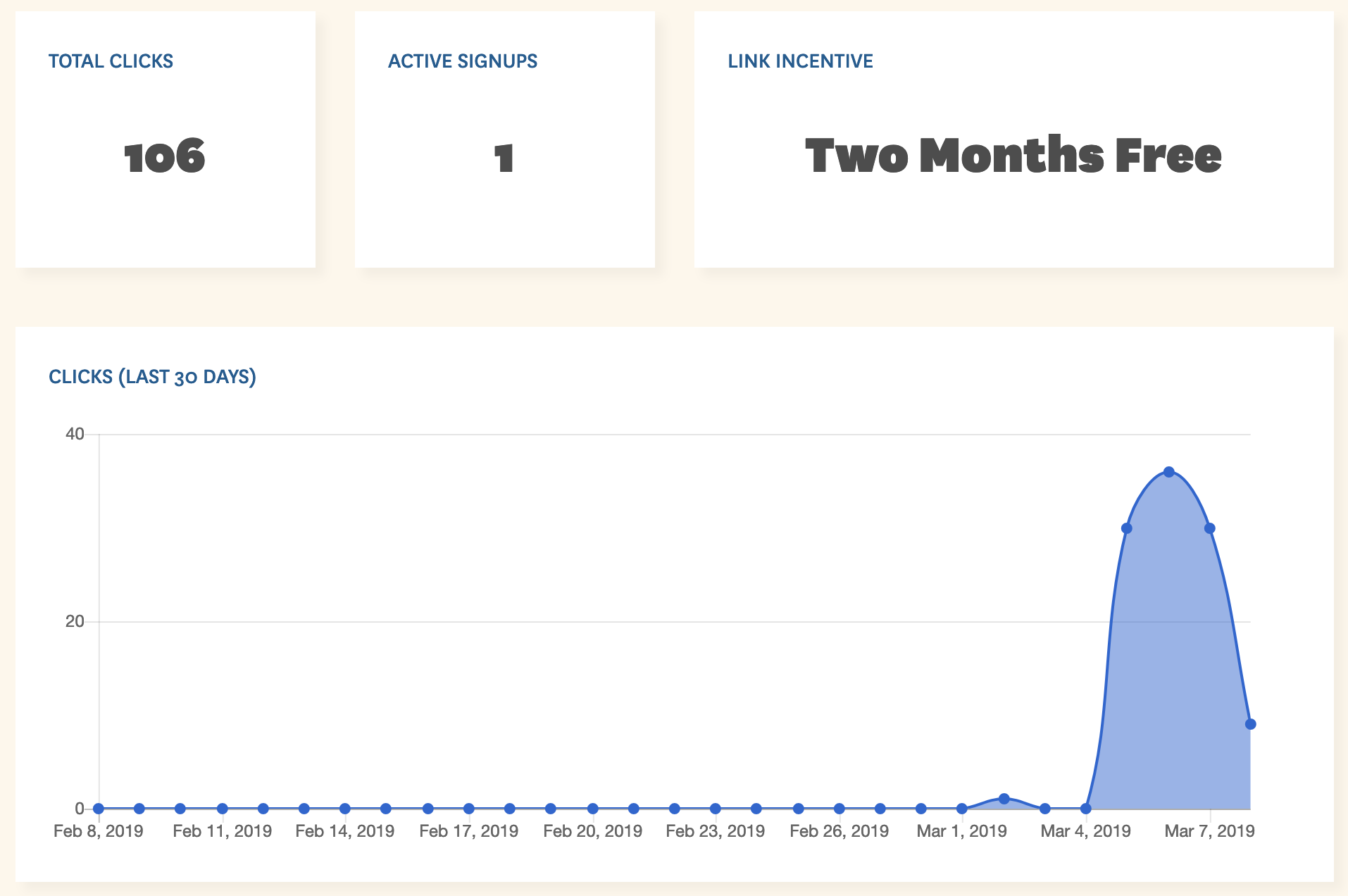The image size is (1348, 896).
Task: Click the Feb 20, 2019 axis label
Action: (593, 831)
